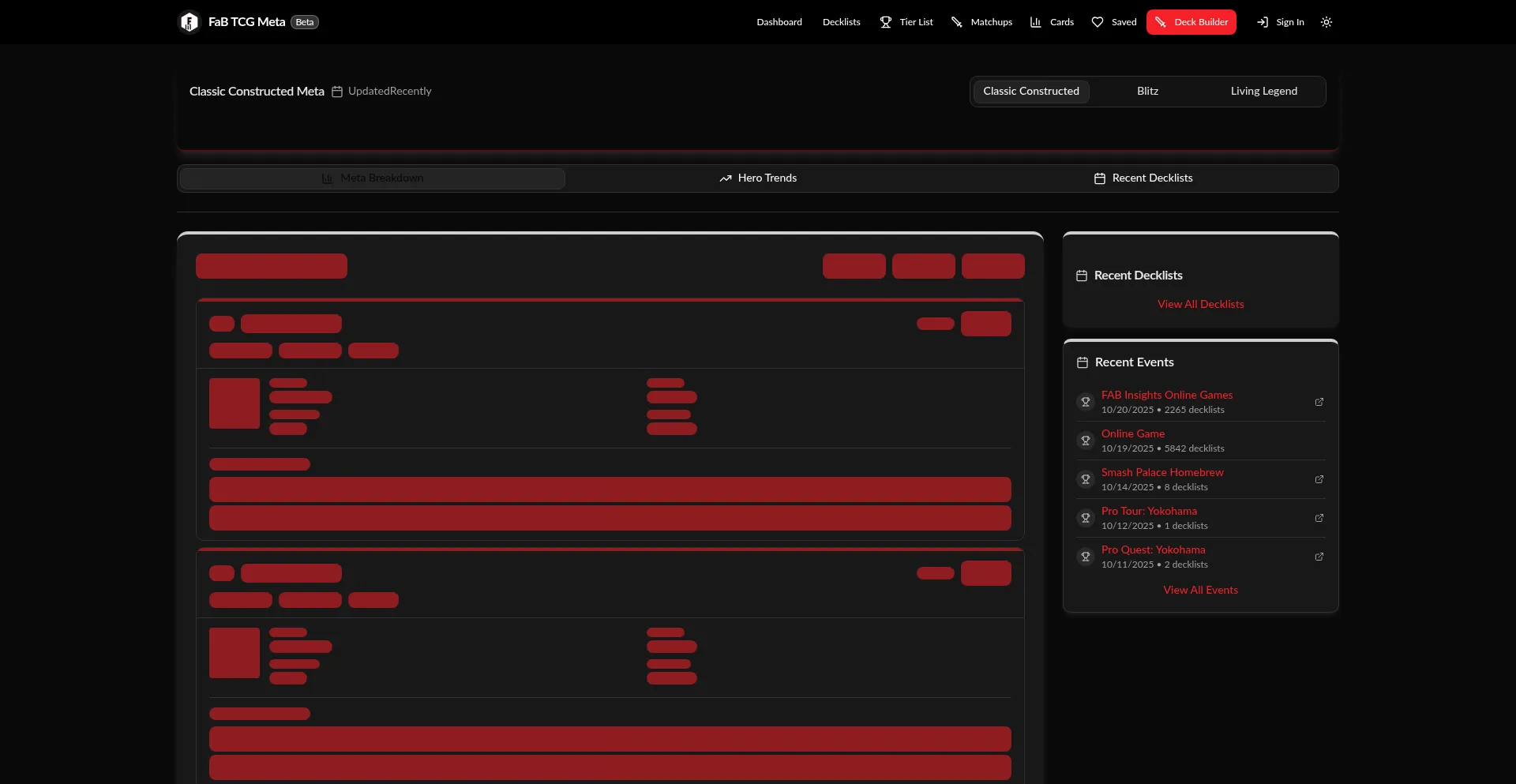Image resolution: width=1516 pixels, height=784 pixels.
Task: Switch format to Blitz
Action: [x=1147, y=92]
